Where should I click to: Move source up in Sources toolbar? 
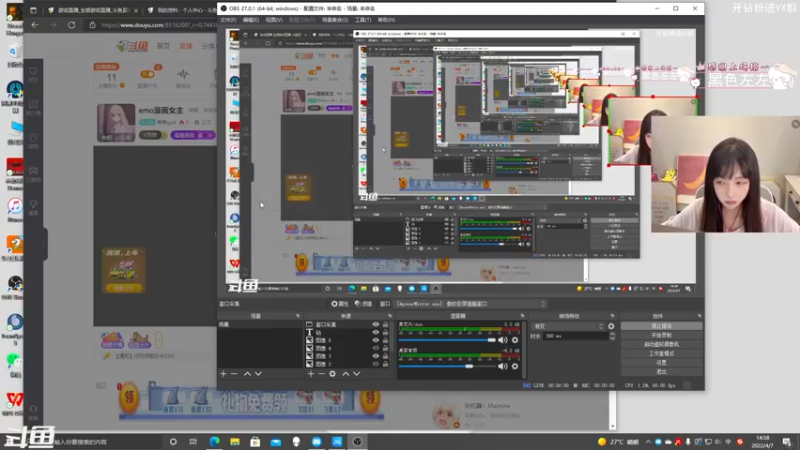[x=345, y=374]
